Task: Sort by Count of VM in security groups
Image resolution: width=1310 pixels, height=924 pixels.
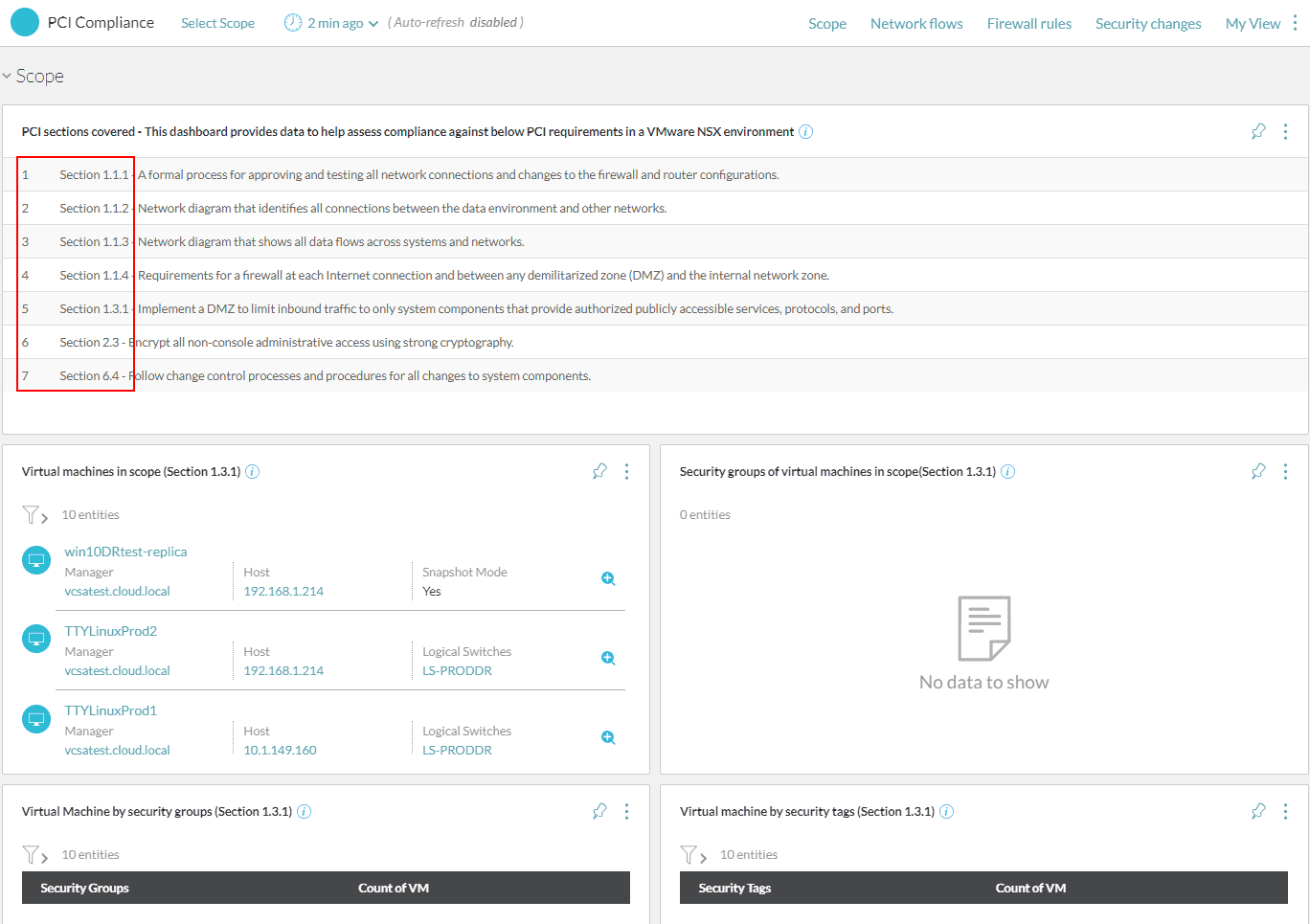Action: click(394, 889)
